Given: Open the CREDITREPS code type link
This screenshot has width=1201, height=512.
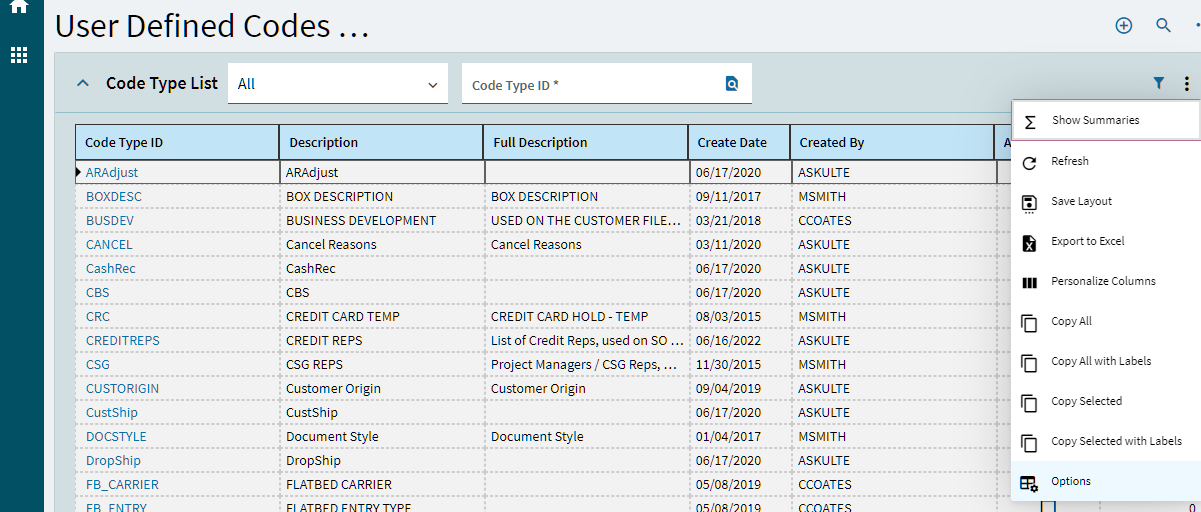Looking at the screenshot, I should point(122,341).
